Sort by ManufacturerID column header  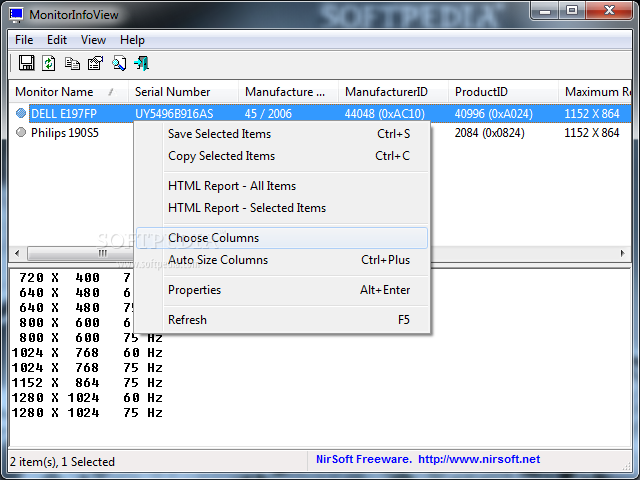point(393,92)
